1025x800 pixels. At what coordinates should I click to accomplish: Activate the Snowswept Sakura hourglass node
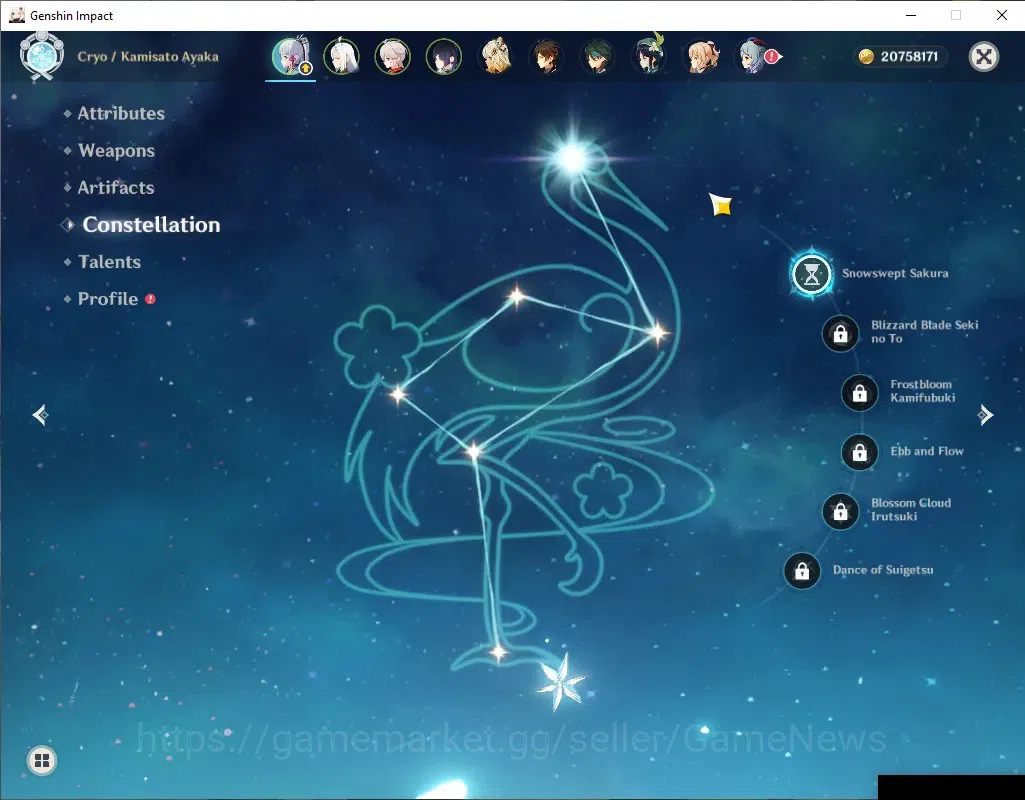click(811, 274)
